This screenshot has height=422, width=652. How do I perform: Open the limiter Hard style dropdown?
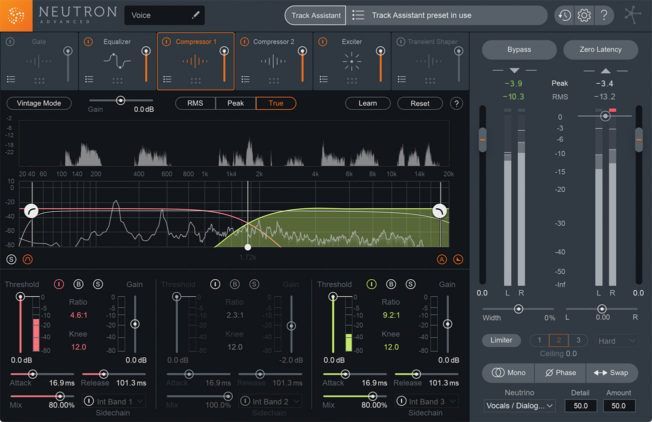coord(617,341)
